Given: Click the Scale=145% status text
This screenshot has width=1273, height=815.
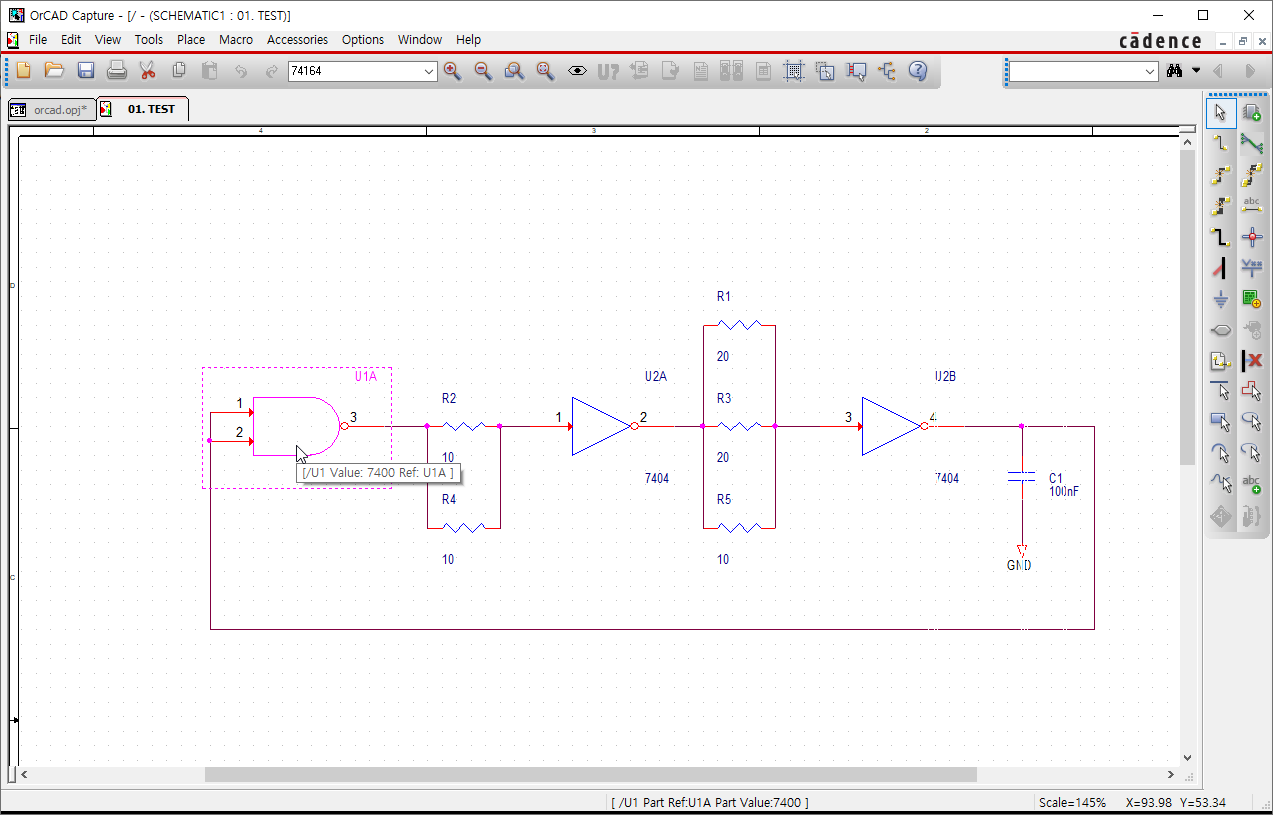Looking at the screenshot, I should (x=1072, y=802).
